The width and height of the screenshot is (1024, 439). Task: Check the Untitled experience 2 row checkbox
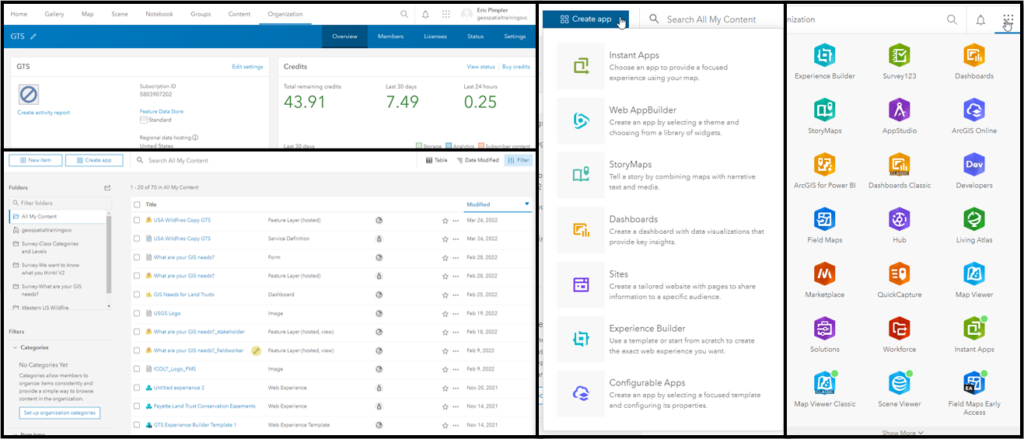point(136,387)
